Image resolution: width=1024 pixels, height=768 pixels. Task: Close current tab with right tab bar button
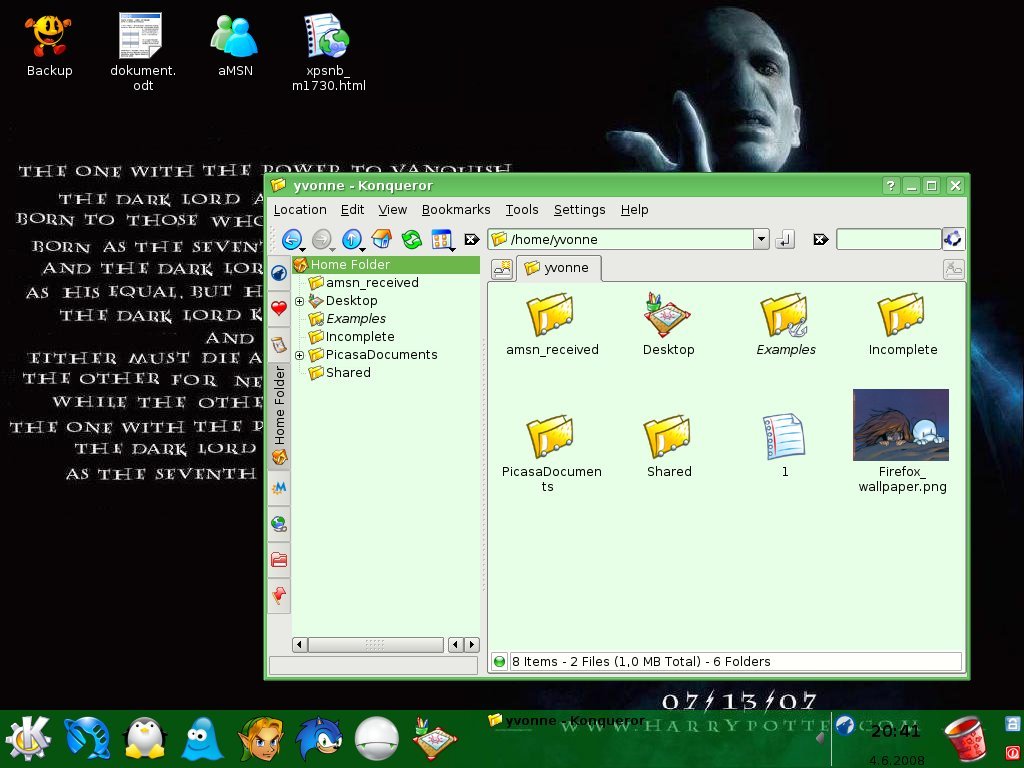tap(953, 269)
